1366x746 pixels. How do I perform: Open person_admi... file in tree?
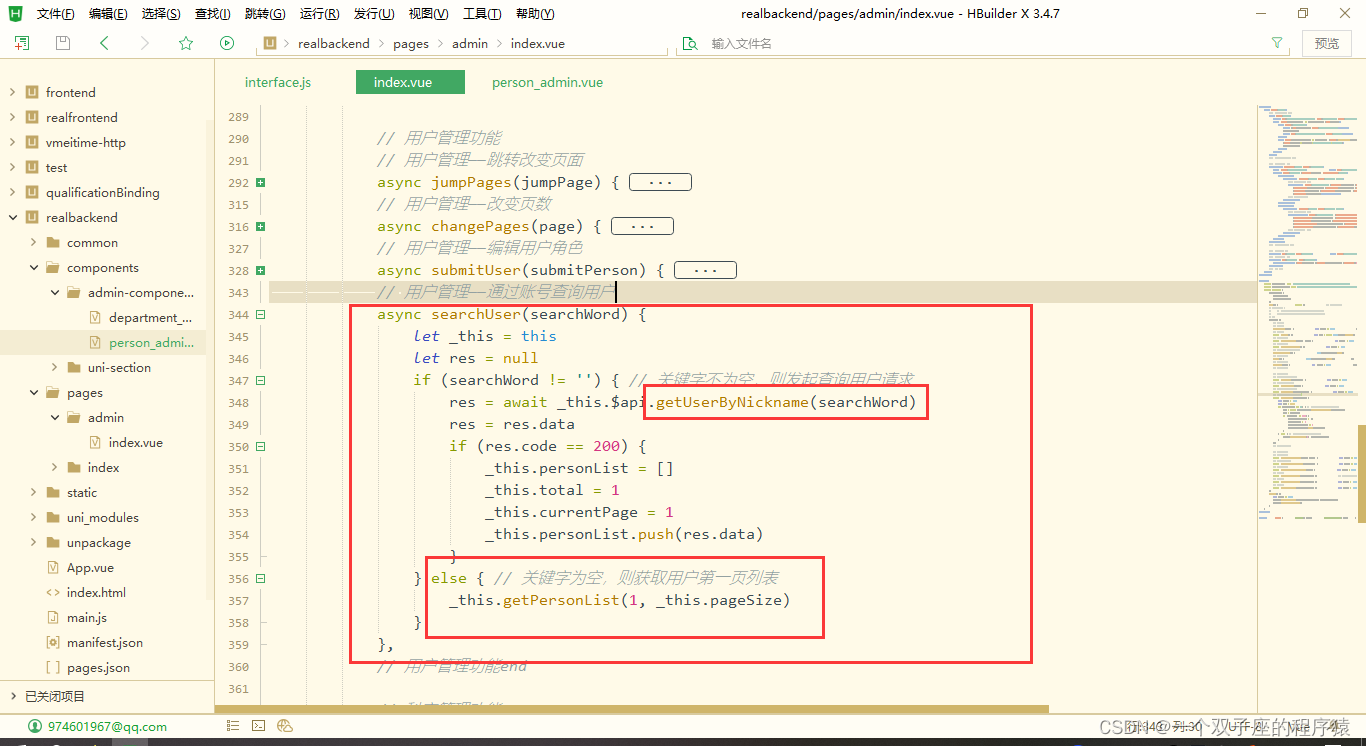pos(151,342)
